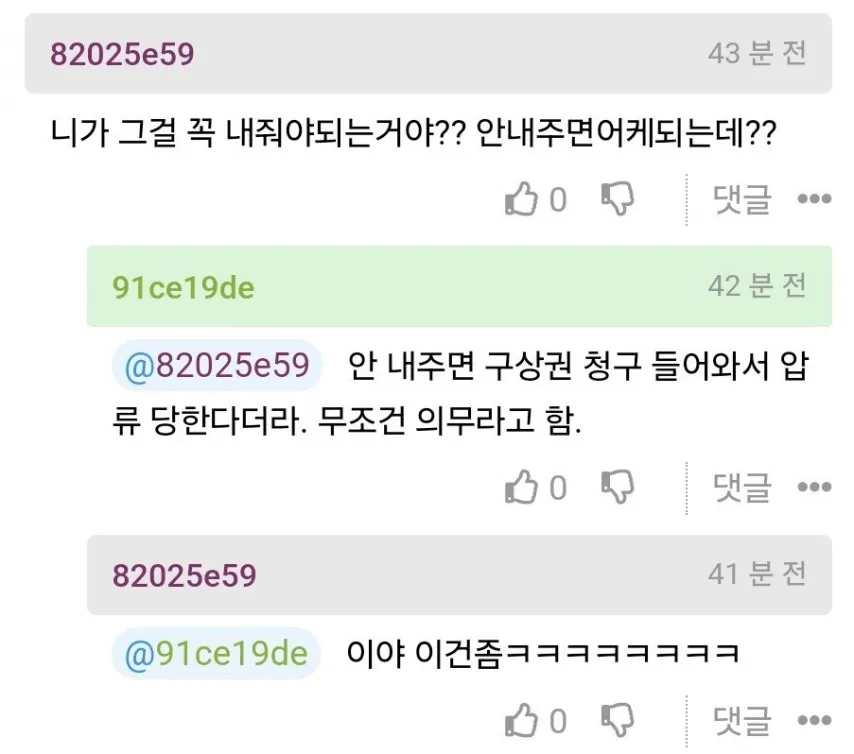
Task: Click the like count 0 on the bottom comment
Action: pos(558,720)
